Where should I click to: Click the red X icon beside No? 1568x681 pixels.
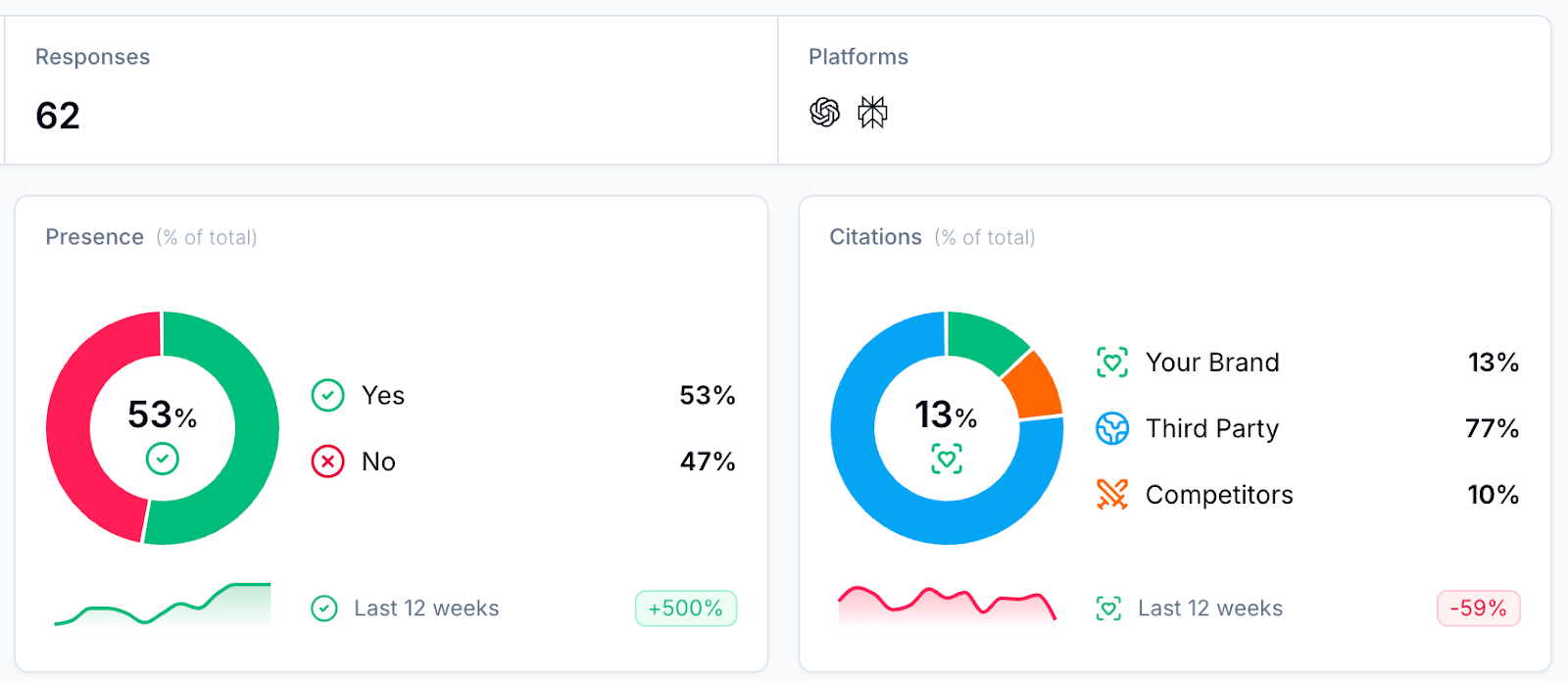327,462
